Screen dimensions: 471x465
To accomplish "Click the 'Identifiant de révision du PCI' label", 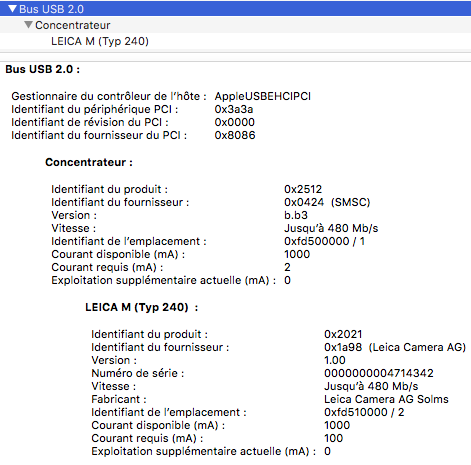I will click(x=90, y=122).
